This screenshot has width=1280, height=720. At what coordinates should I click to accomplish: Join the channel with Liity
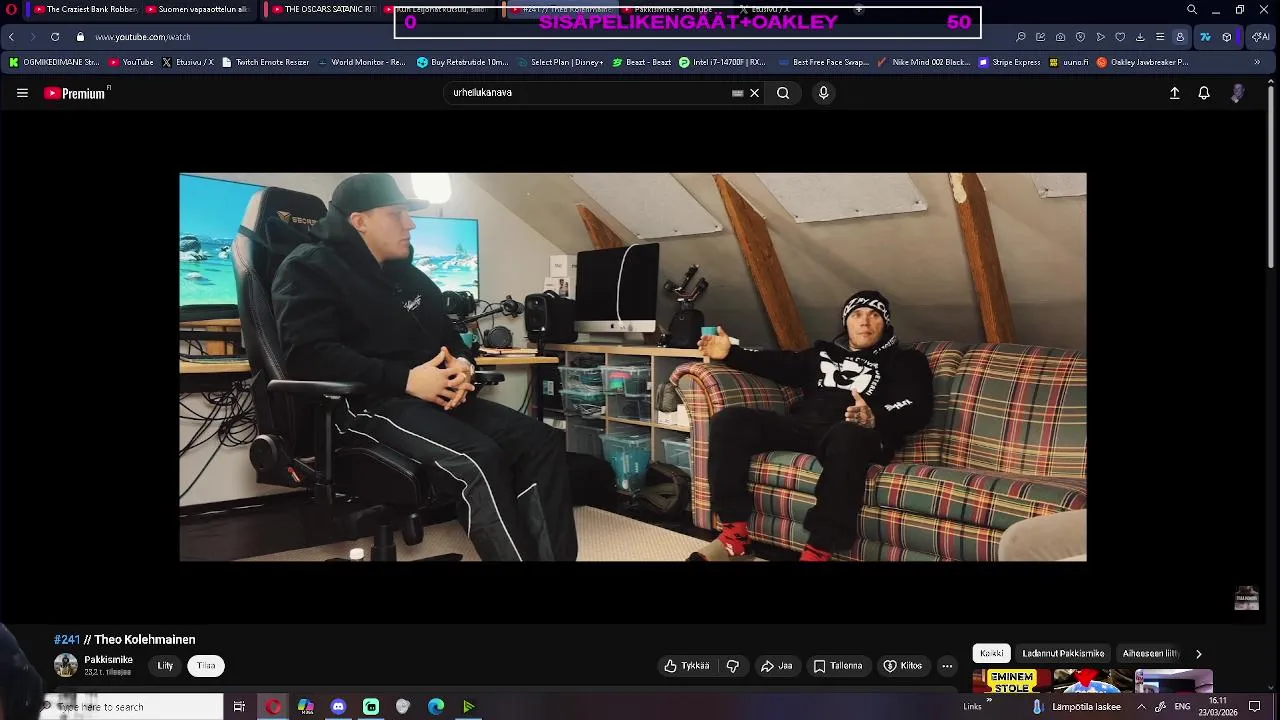(x=165, y=666)
